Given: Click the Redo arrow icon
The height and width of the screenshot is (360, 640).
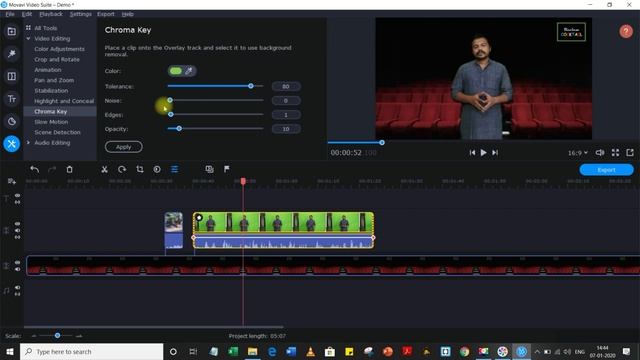Looking at the screenshot, I should pyautogui.click(x=52, y=169).
